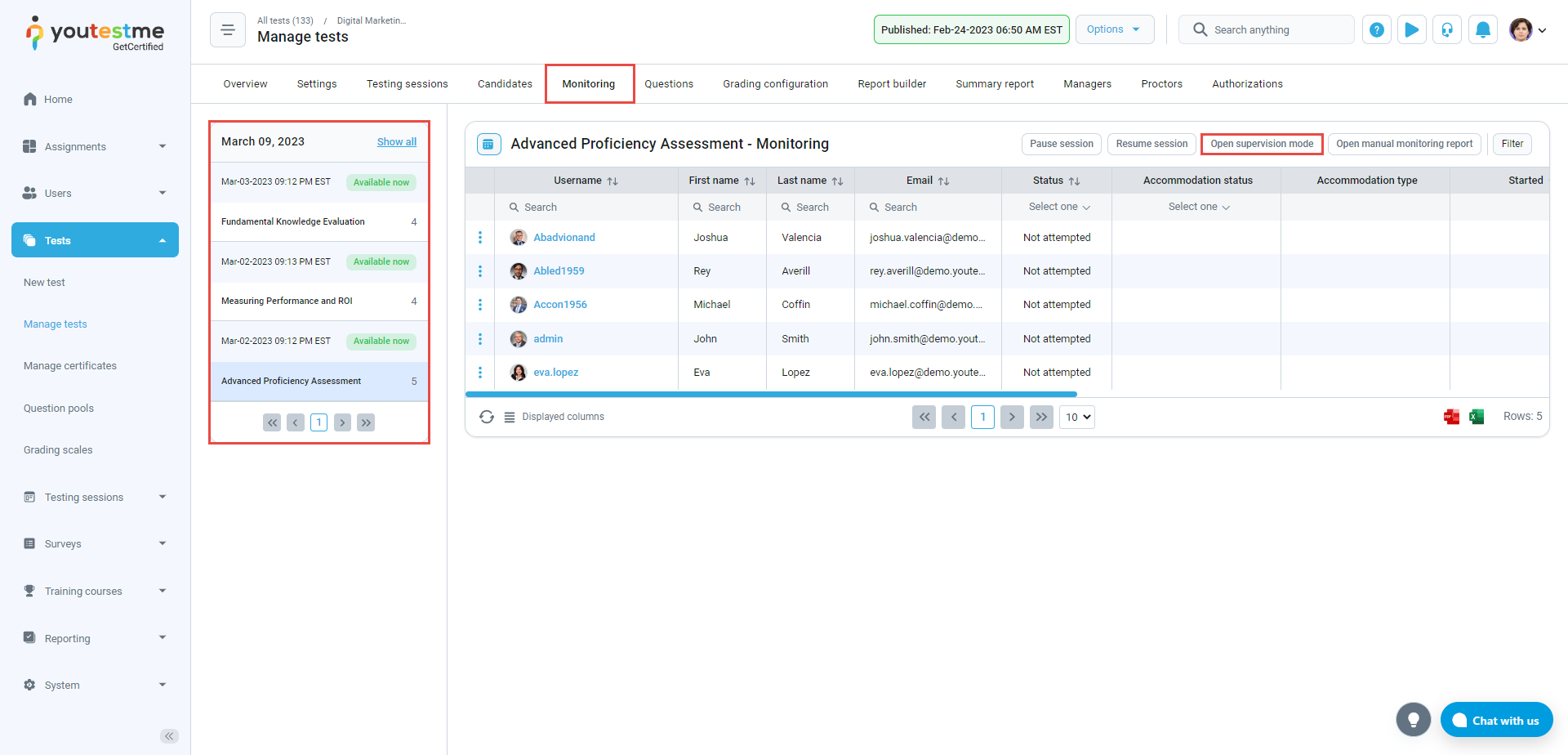
Task: Open Status filter Select one dropdown
Action: click(1058, 208)
